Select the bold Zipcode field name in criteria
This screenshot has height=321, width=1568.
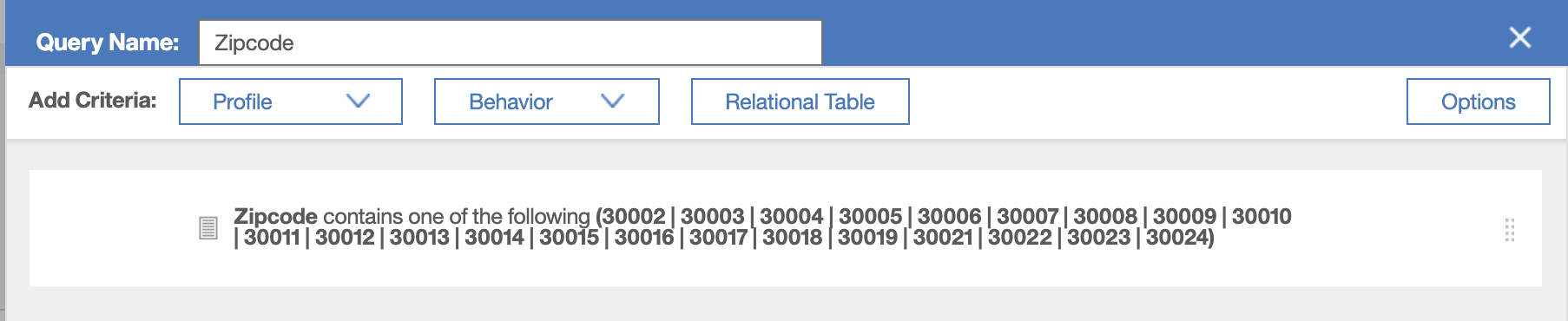point(276,216)
